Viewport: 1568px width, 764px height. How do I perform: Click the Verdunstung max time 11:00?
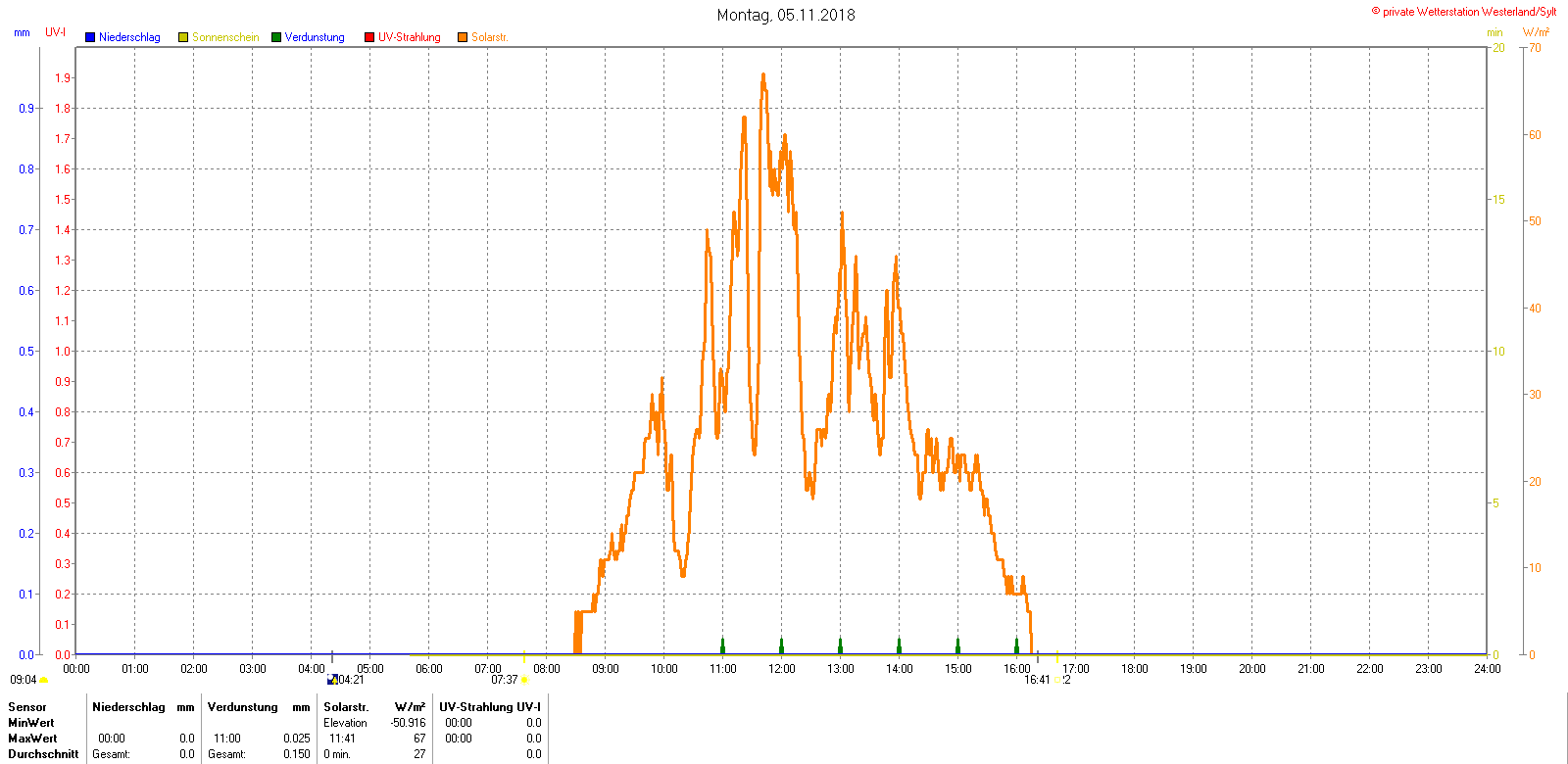click(x=227, y=739)
